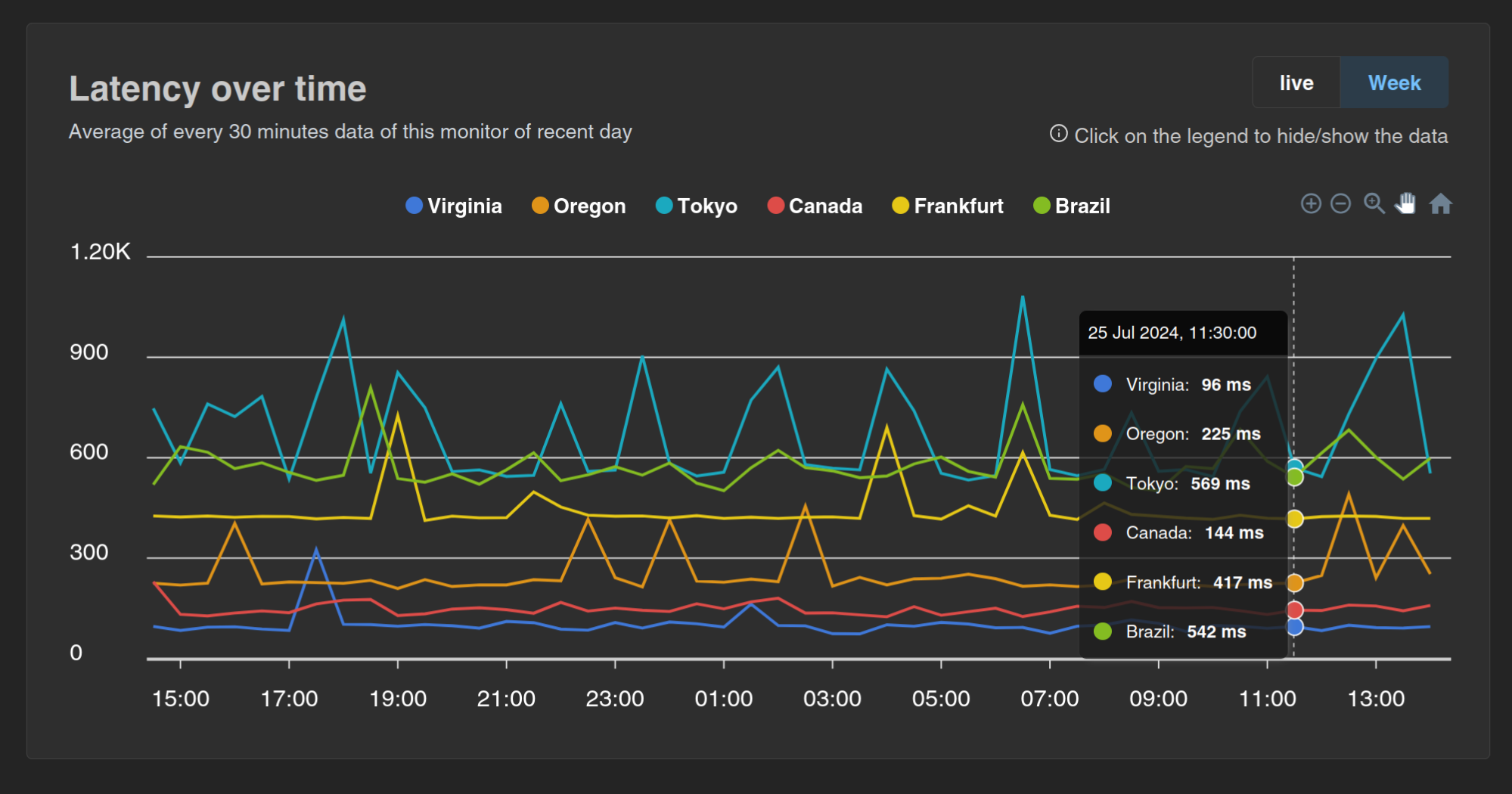1512x794 pixels.
Task: Click the Frankfurt 417 ms tooltip row
Action: point(1183,582)
